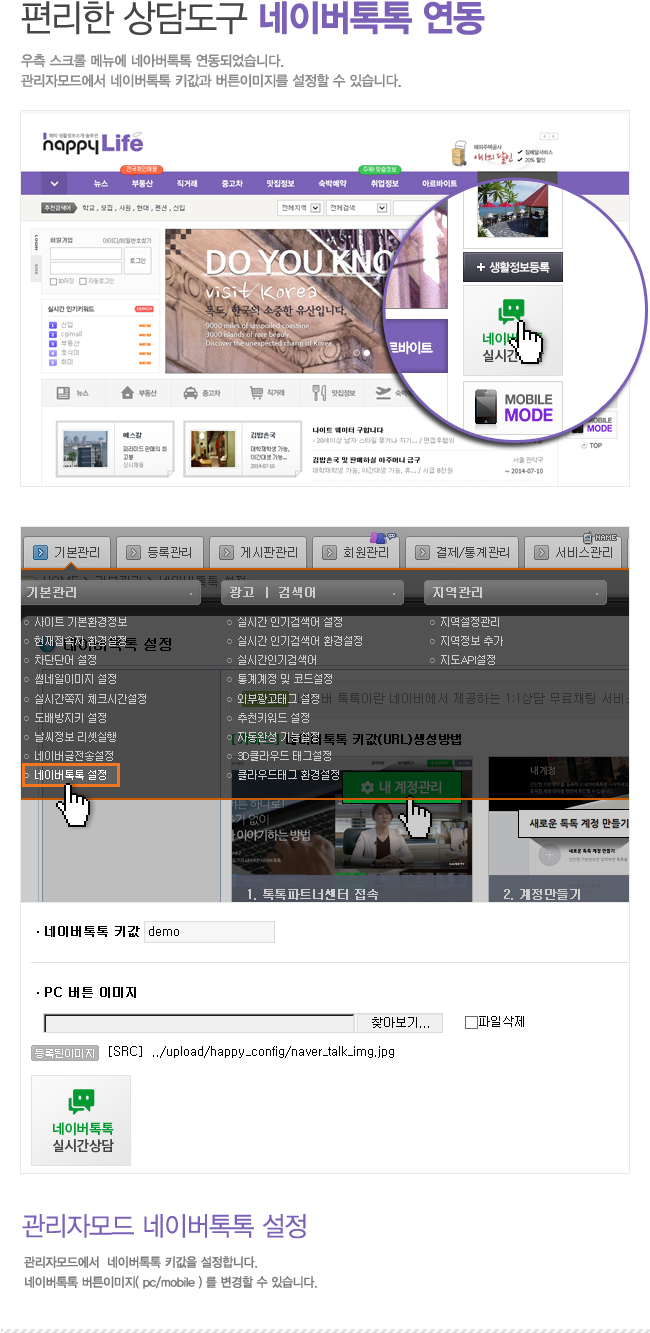Expand the 지역관리 column header
This screenshot has width=650, height=1333.
click(515, 593)
